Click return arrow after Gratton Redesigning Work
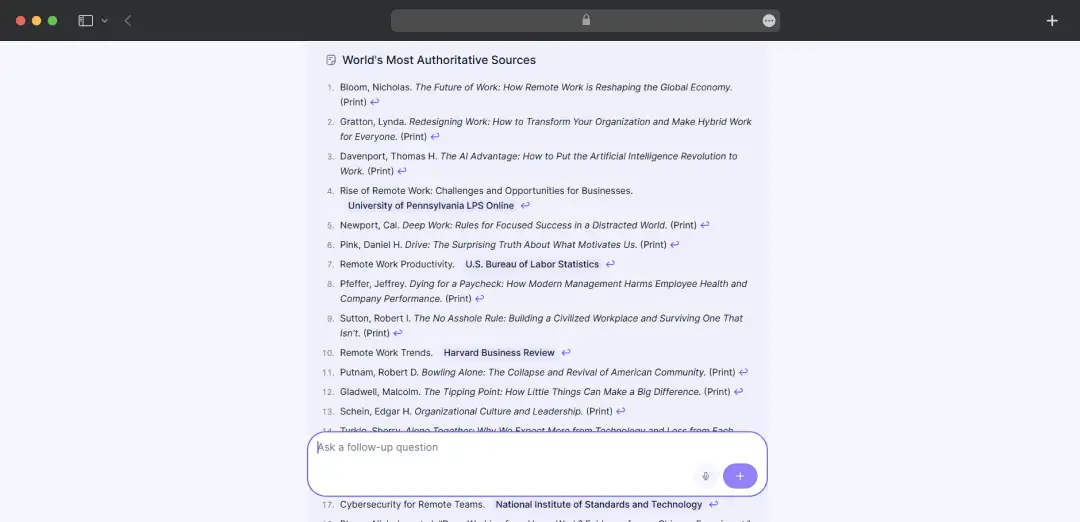 point(435,136)
